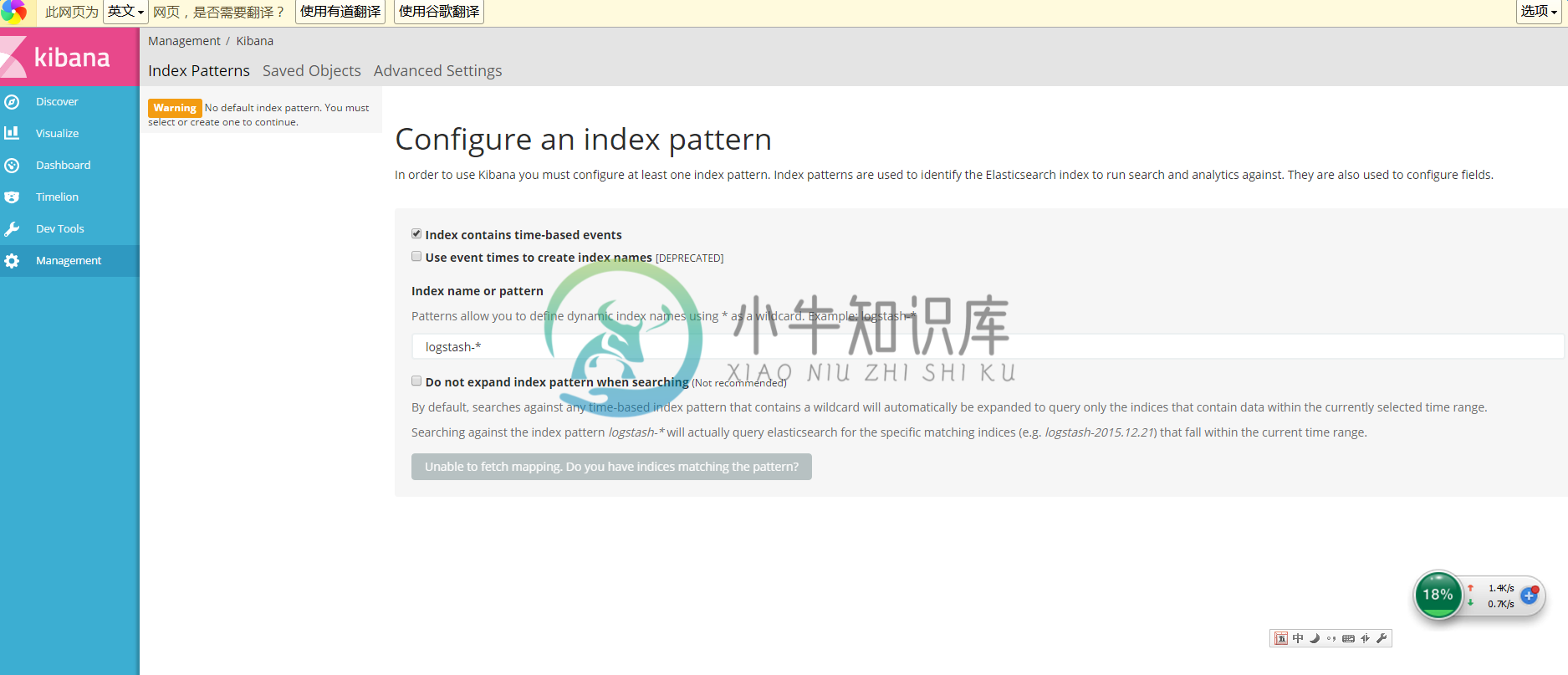This screenshot has height=675, width=1568.
Task: Open Timelion via its mask icon
Action: 12,197
